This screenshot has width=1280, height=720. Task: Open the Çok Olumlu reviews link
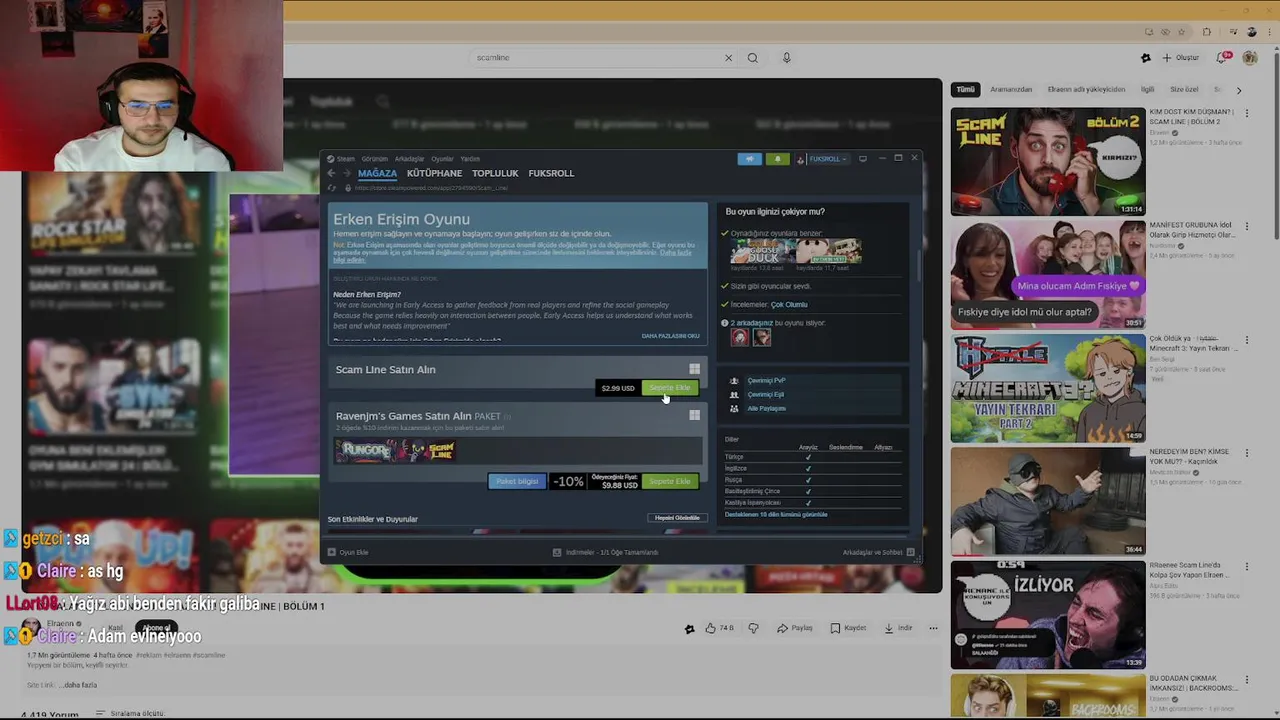[789, 304]
